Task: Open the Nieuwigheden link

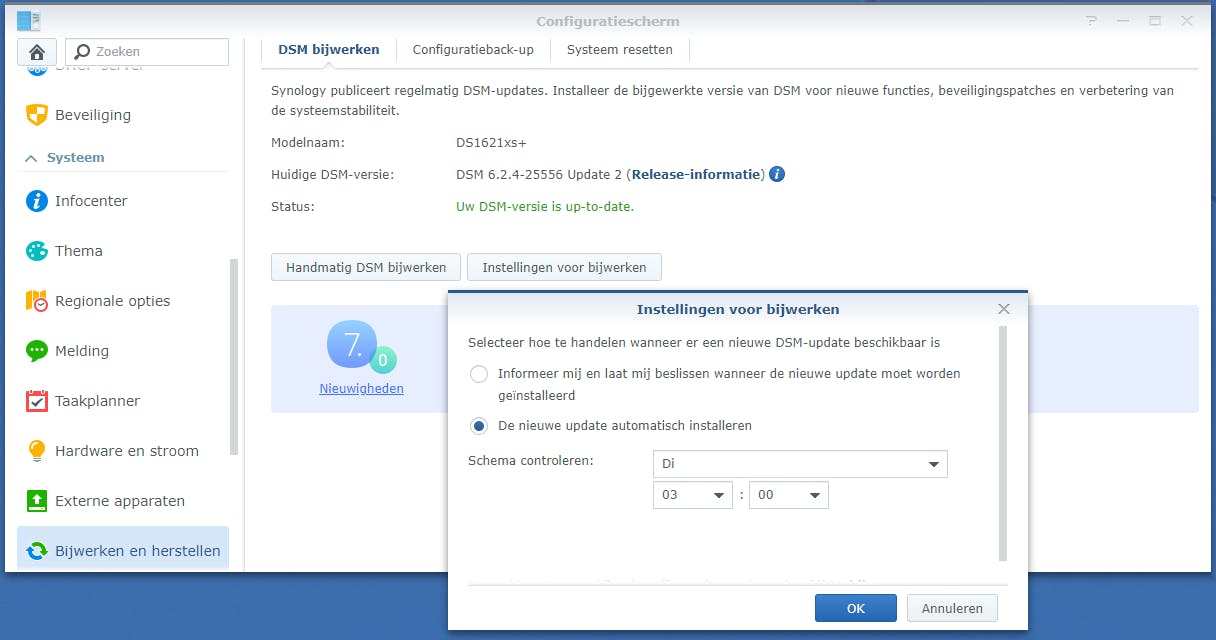Action: 362,388
